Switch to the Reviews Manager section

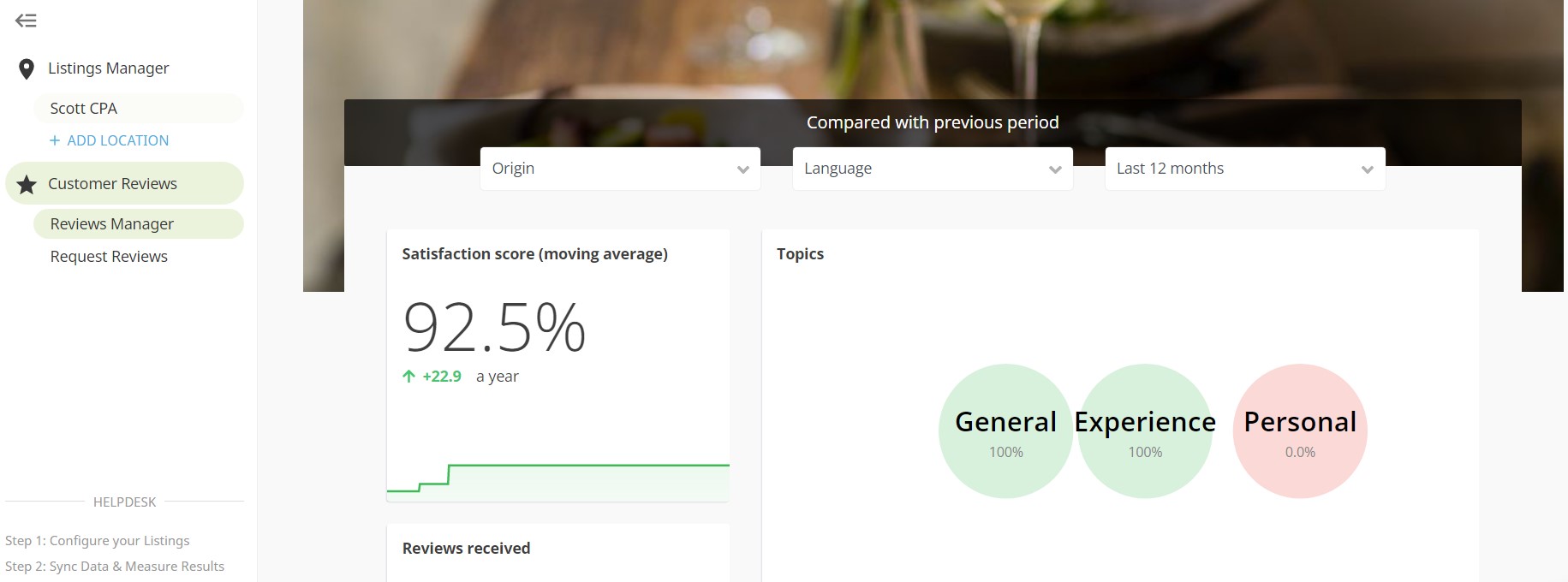[111, 223]
